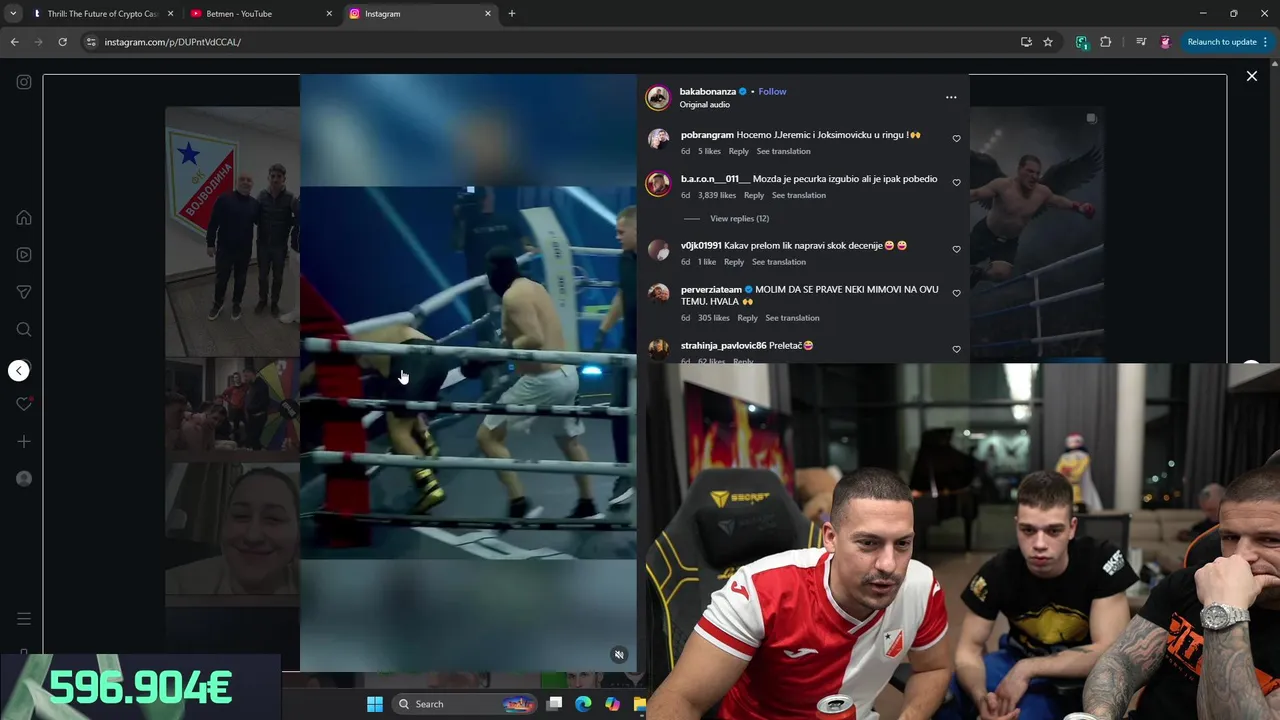Open Messages paper-plane icon in sidebar
The width and height of the screenshot is (1280, 720).
tap(24, 292)
